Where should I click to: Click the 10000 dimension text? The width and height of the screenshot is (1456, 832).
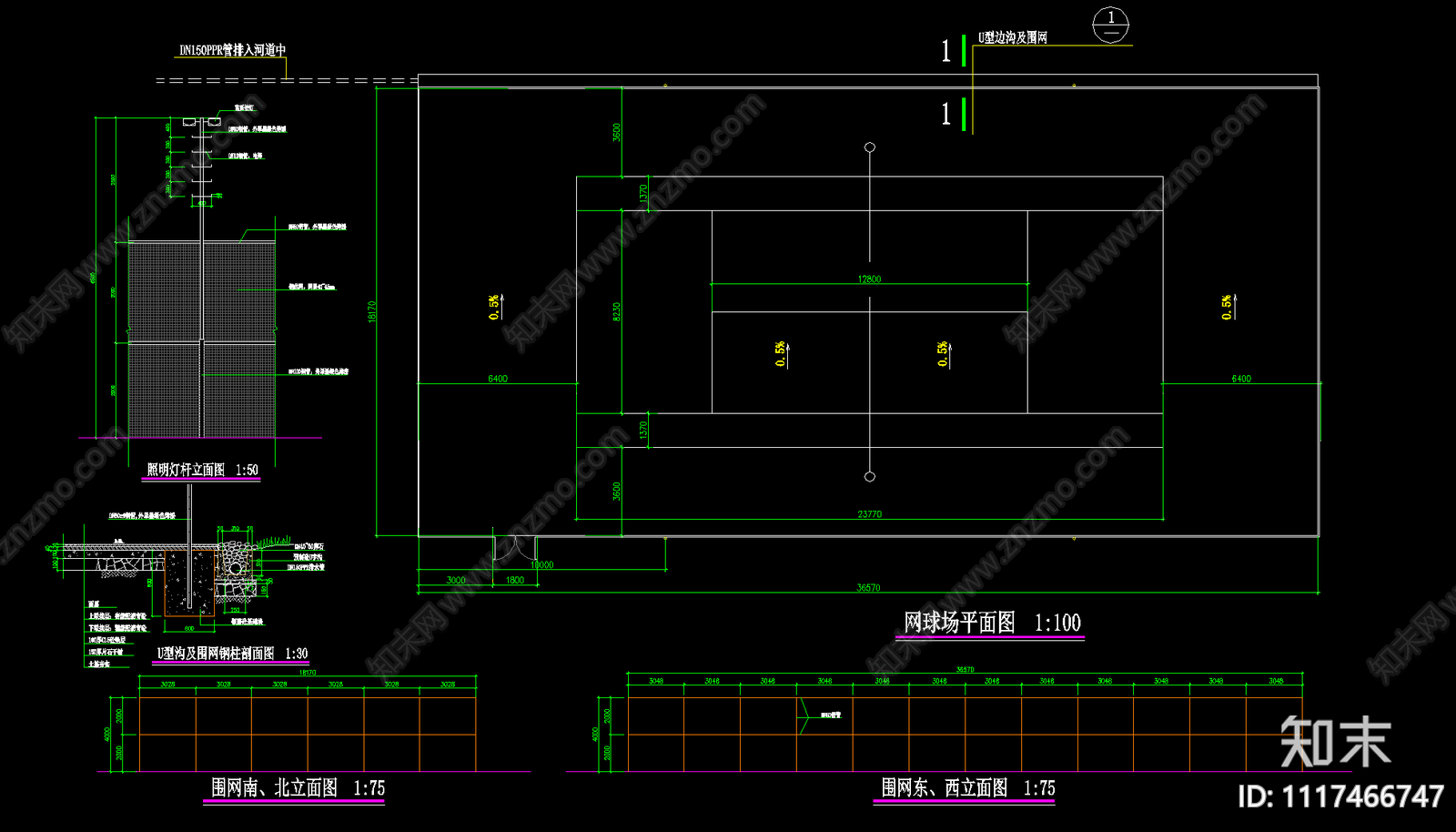541,565
